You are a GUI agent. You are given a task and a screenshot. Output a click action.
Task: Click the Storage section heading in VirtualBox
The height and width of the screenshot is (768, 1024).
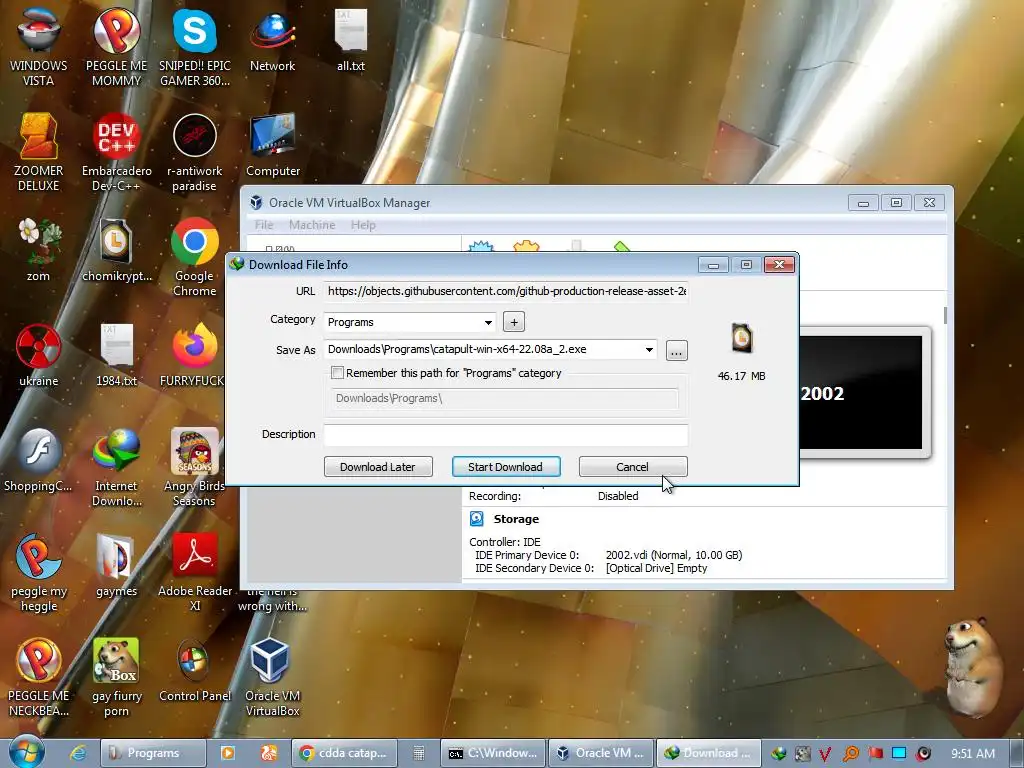516,519
